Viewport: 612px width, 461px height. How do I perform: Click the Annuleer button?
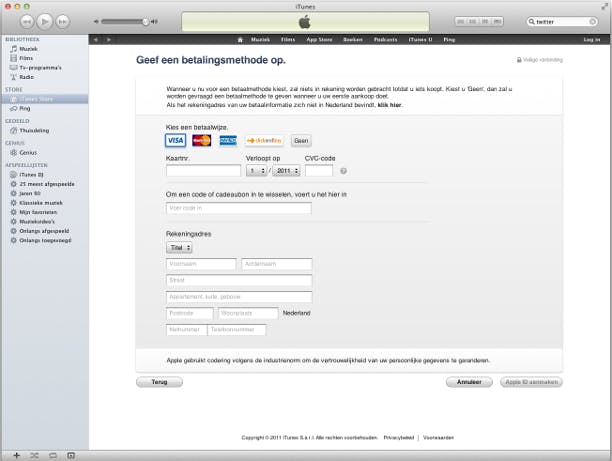(469, 382)
